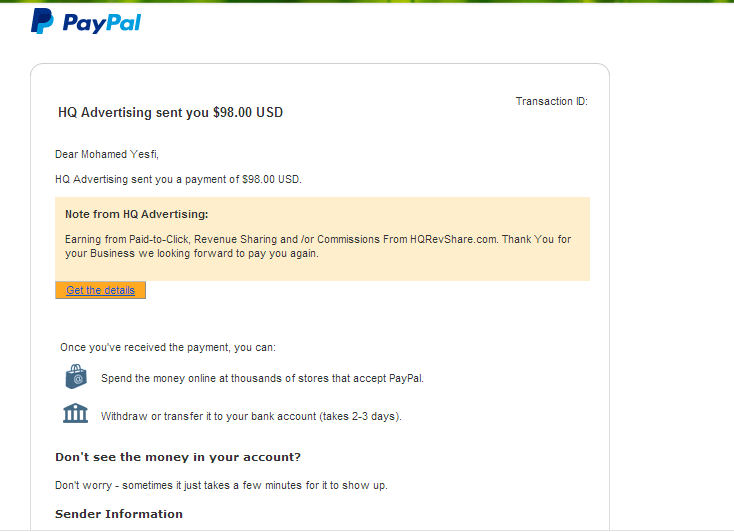Image resolution: width=734 pixels, height=532 pixels.
Task: Click the Sender Information heading
Action: [119, 514]
